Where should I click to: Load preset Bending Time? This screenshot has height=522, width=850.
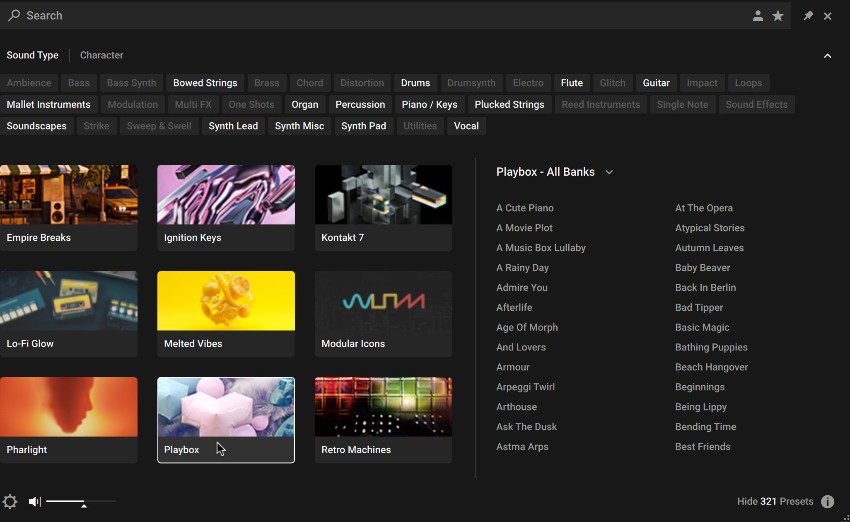[705, 427]
